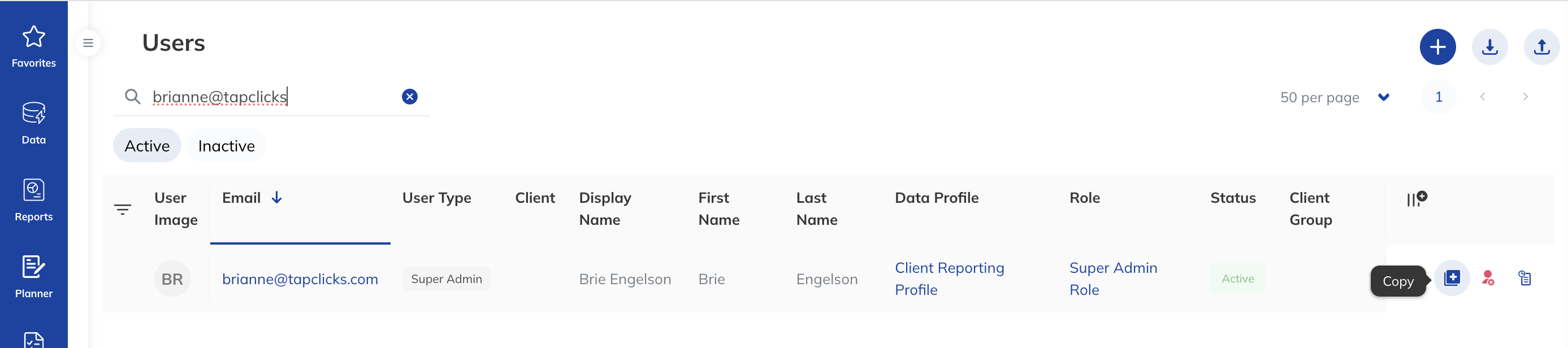1568x348 pixels.
Task: Open the Reports section in sidebar
Action: [x=33, y=200]
